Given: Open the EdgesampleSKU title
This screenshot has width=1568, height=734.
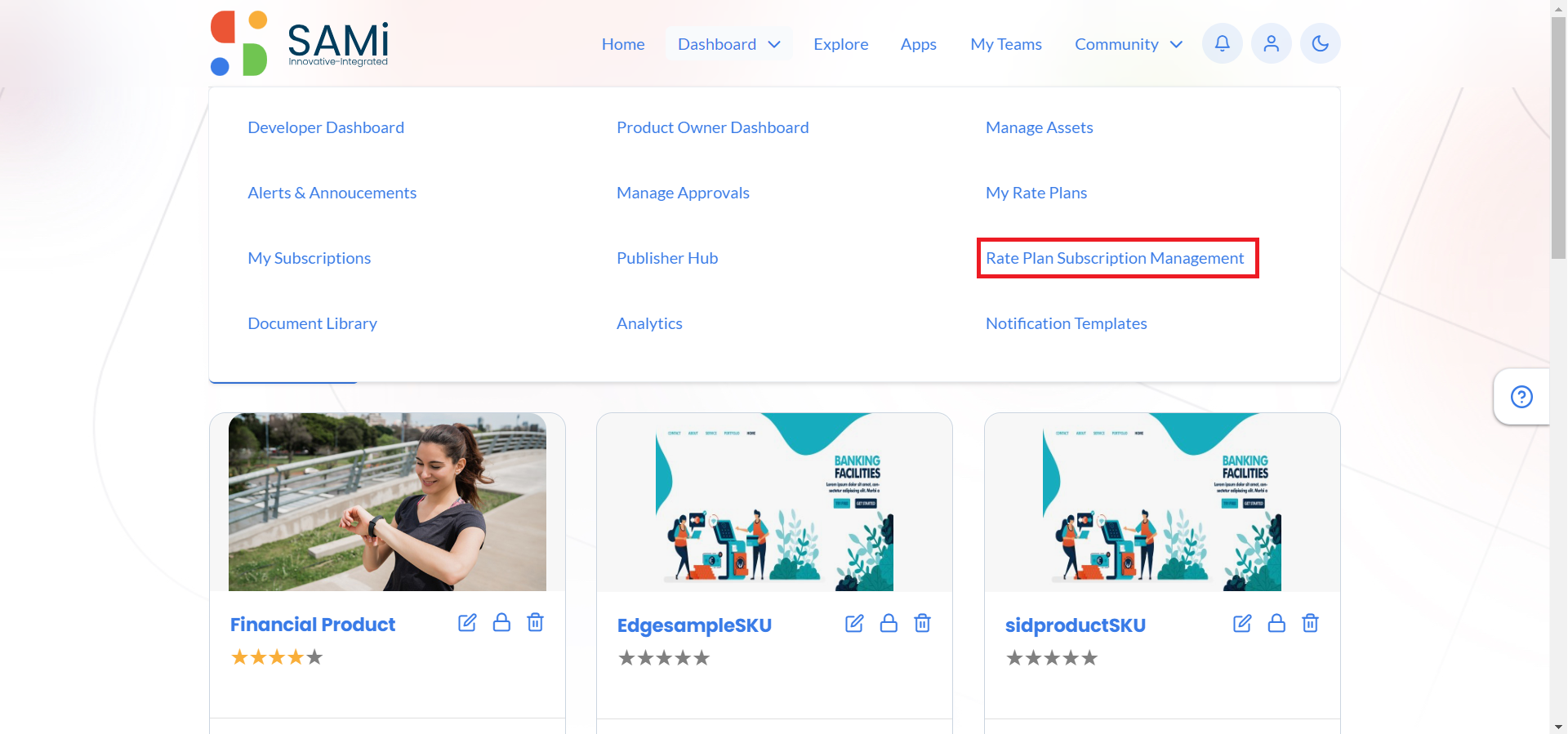Looking at the screenshot, I should 694,625.
